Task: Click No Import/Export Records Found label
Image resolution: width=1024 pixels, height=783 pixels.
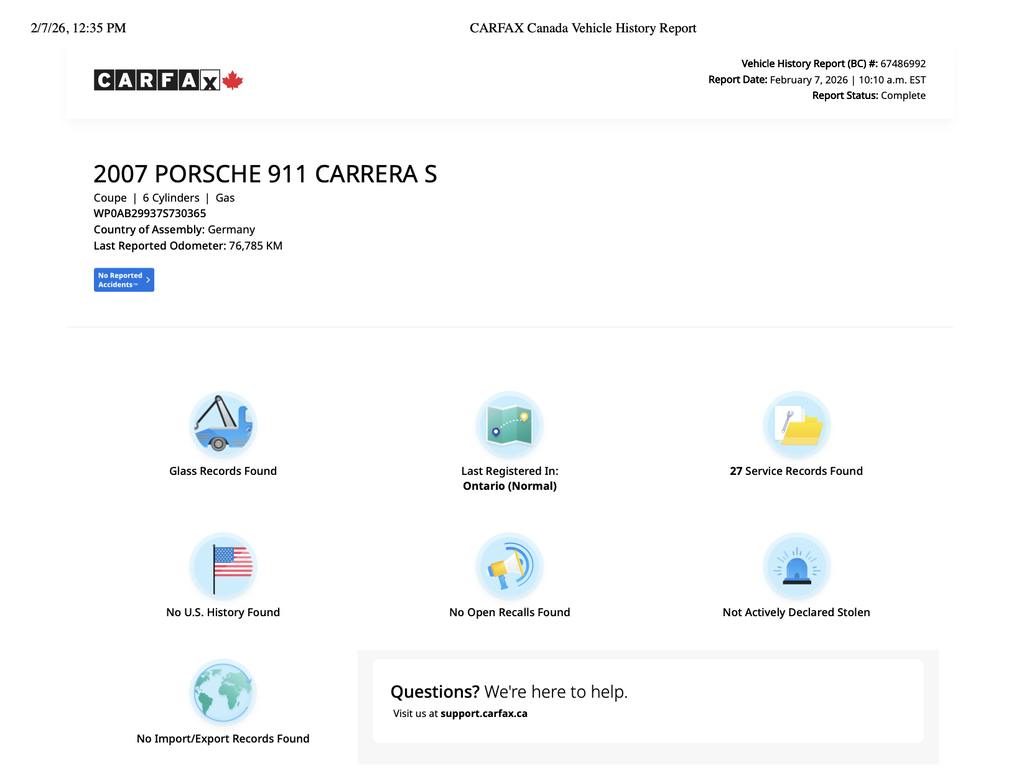Action: coord(223,739)
